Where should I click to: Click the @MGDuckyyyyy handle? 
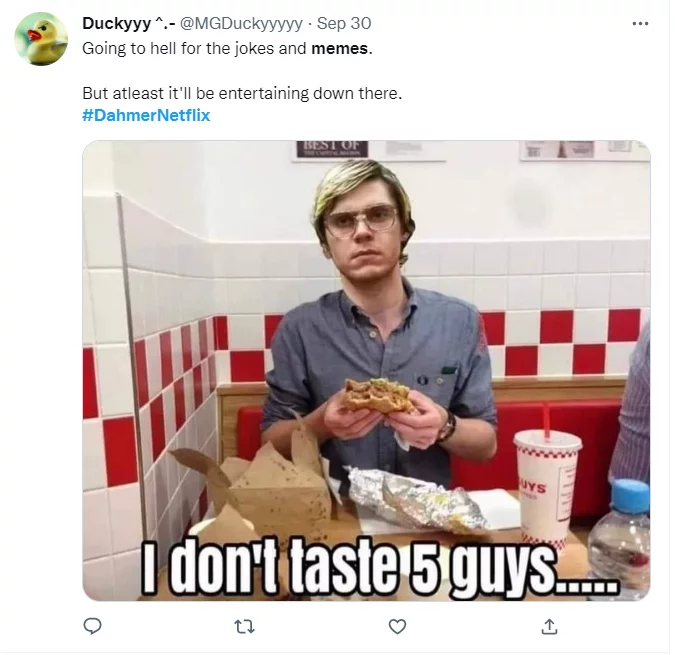[241, 24]
